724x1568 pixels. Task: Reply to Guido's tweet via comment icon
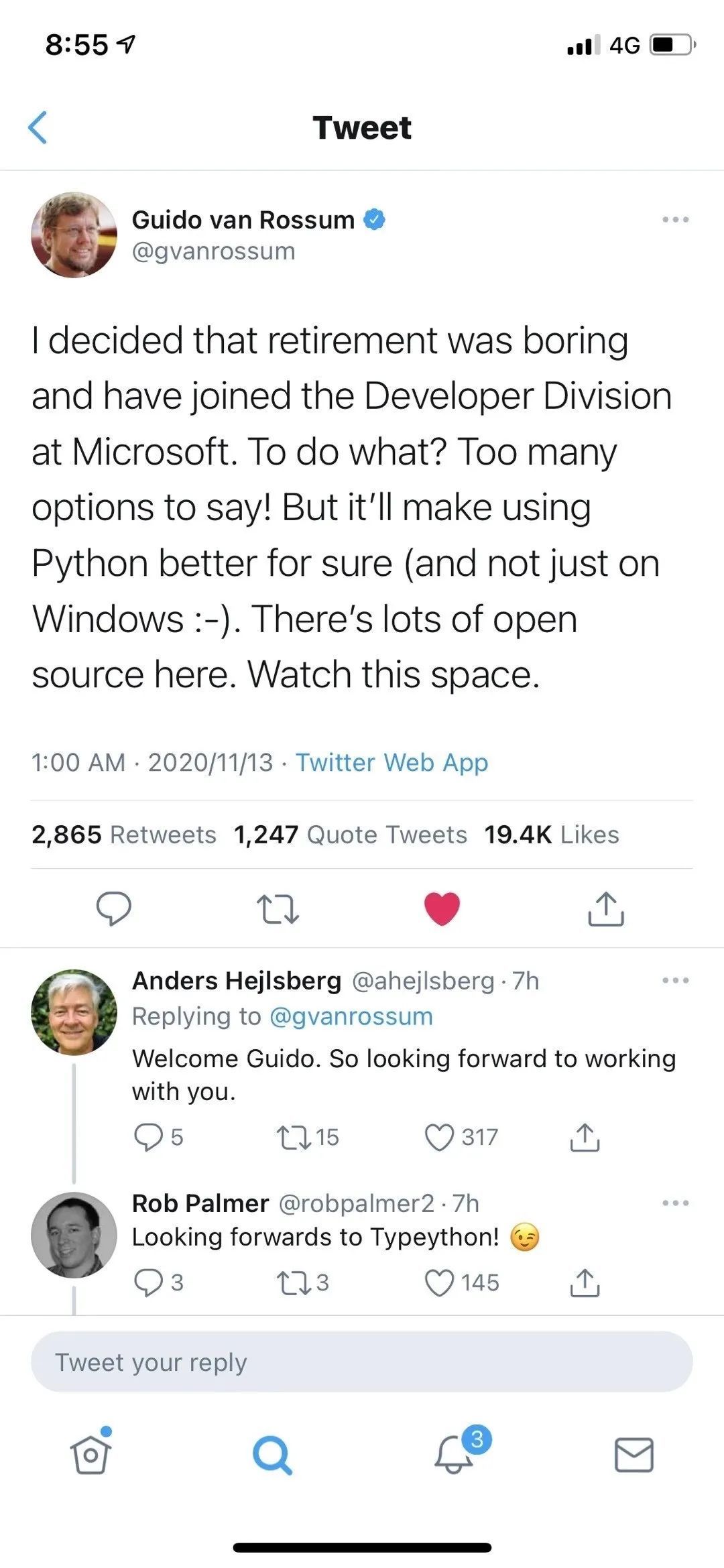pos(113,908)
